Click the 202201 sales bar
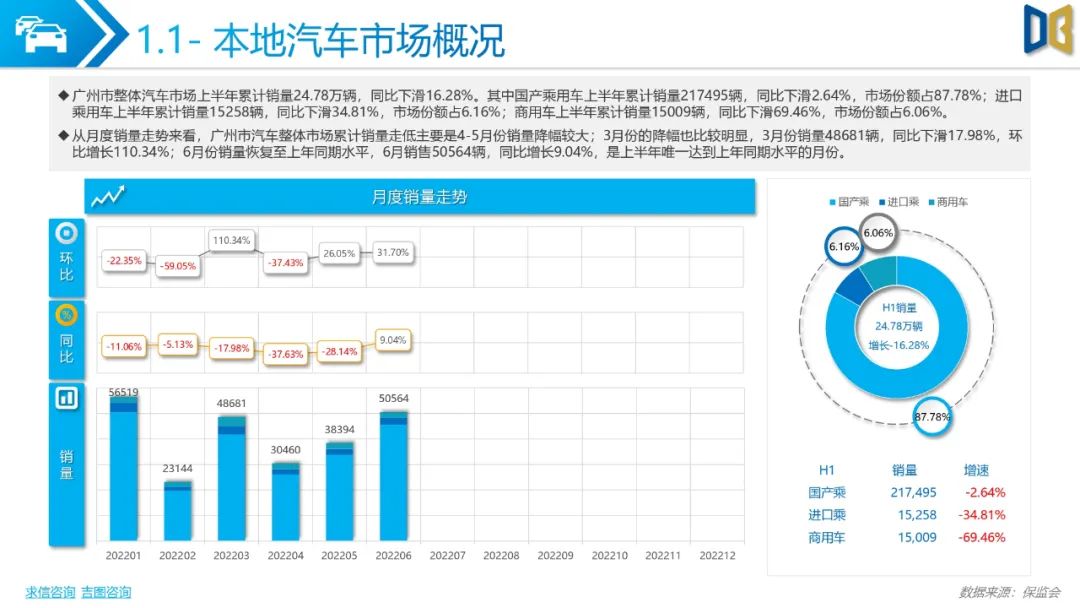Image resolution: width=1080 pixels, height=608 pixels. [x=124, y=470]
